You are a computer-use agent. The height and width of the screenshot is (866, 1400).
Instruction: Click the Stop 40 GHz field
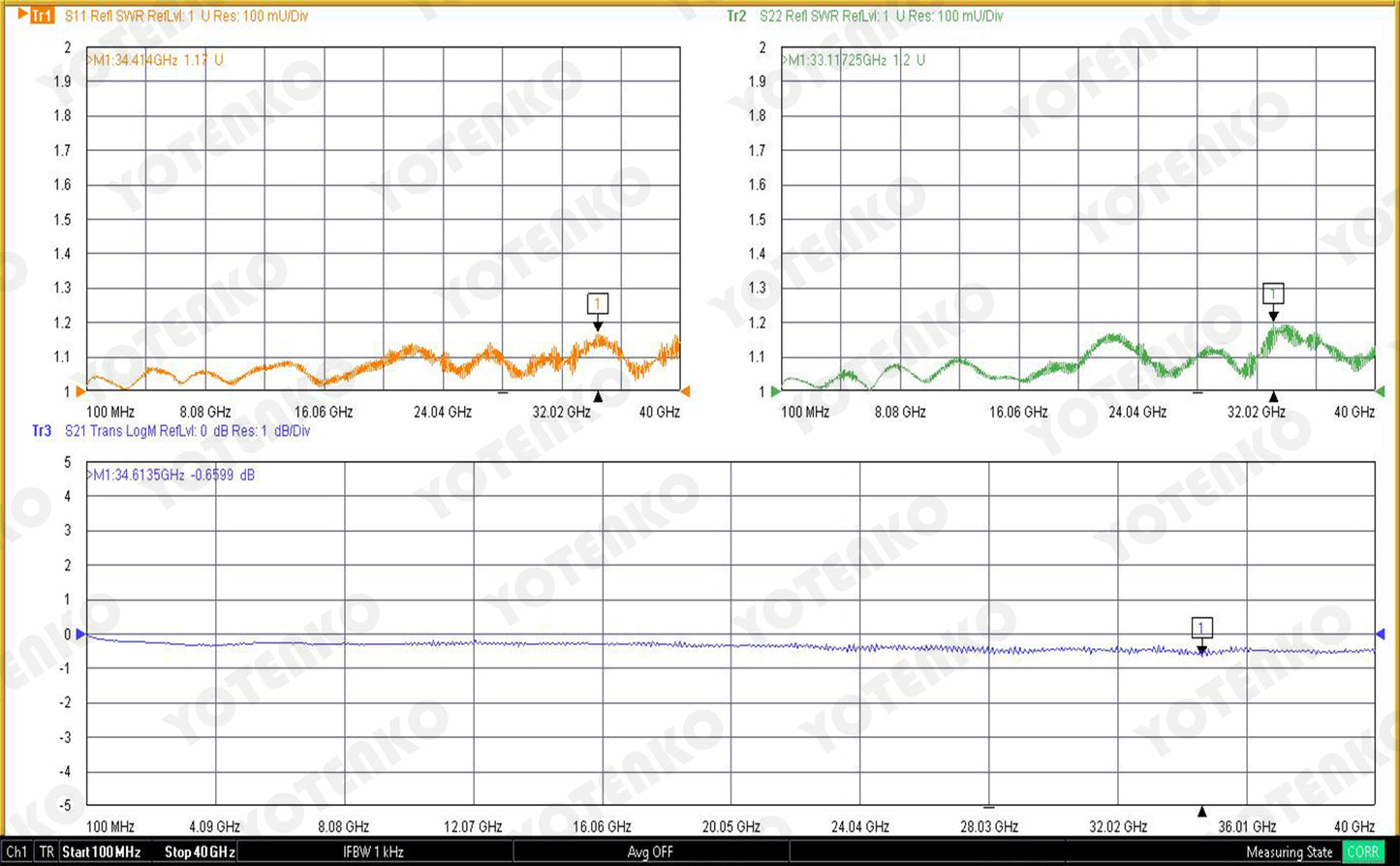199,852
